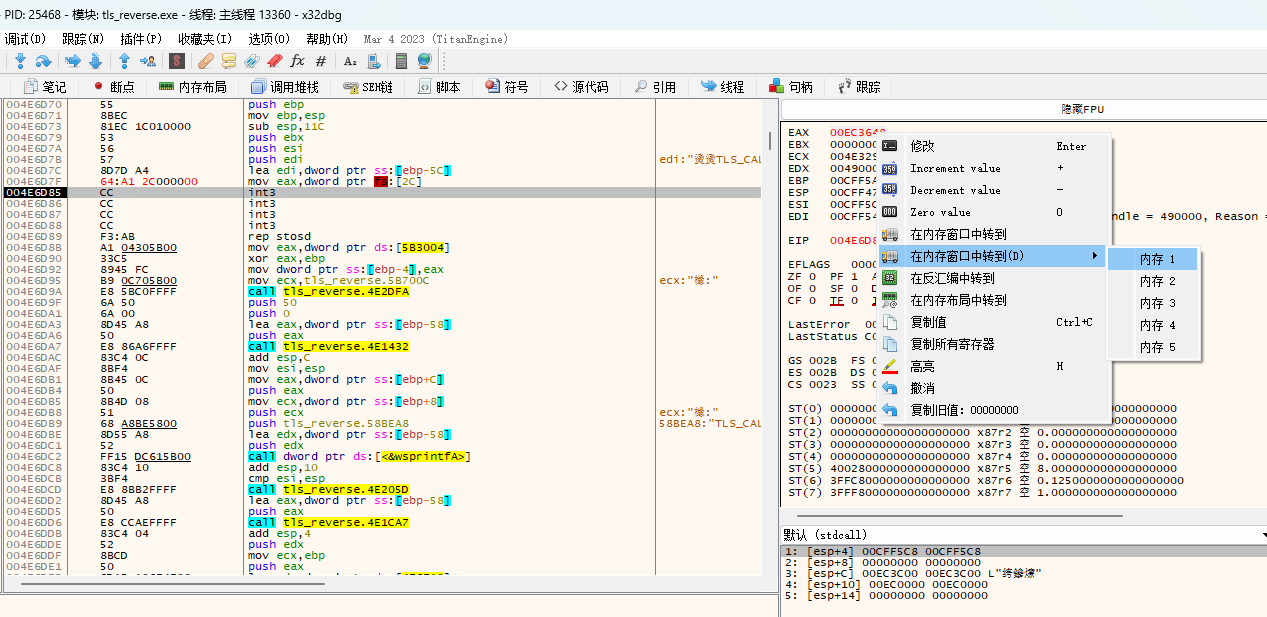Open the 调试(D) menu
Screen dimensions: 1267x617
point(25,39)
